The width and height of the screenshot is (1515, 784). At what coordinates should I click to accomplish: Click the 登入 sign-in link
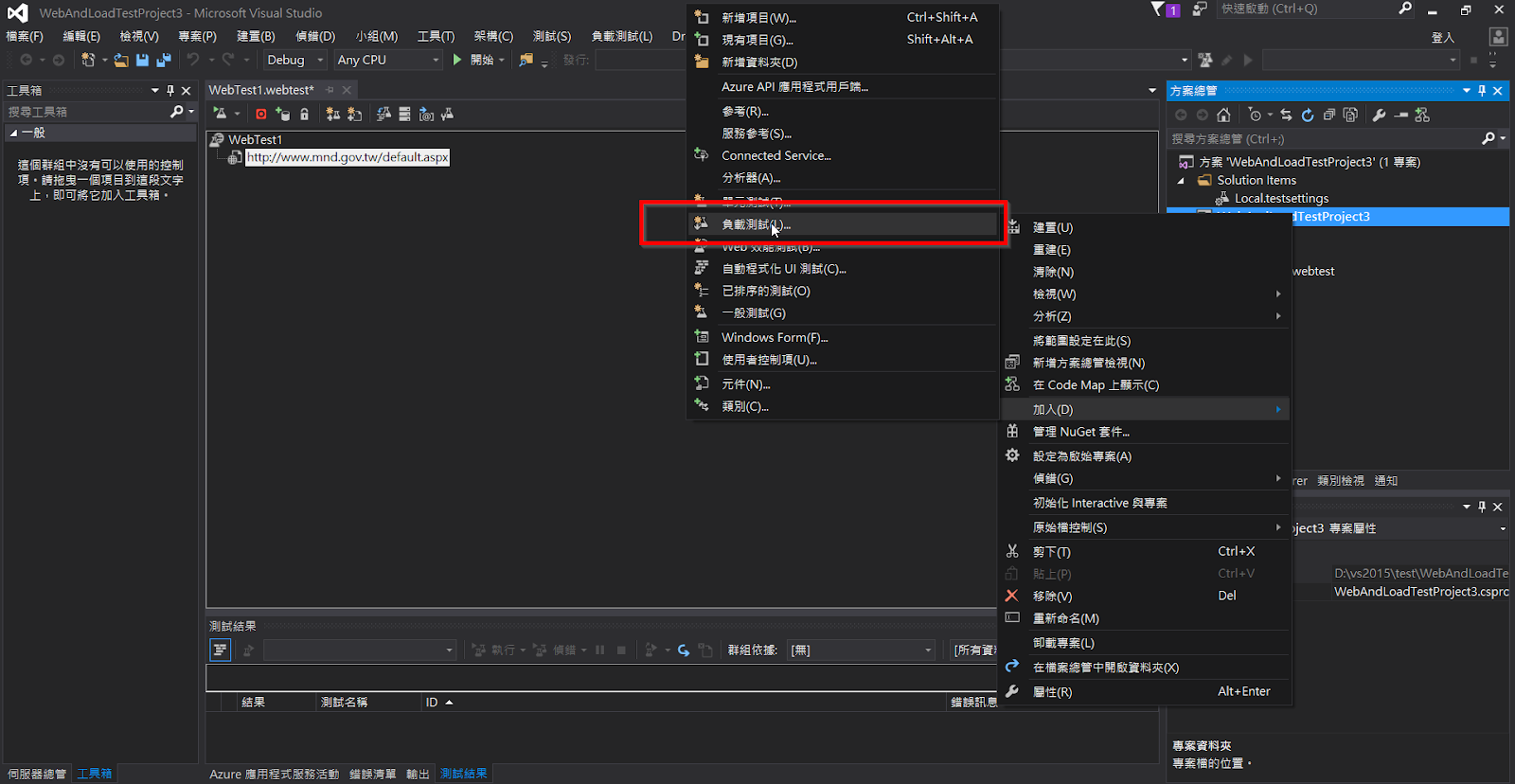1443,38
